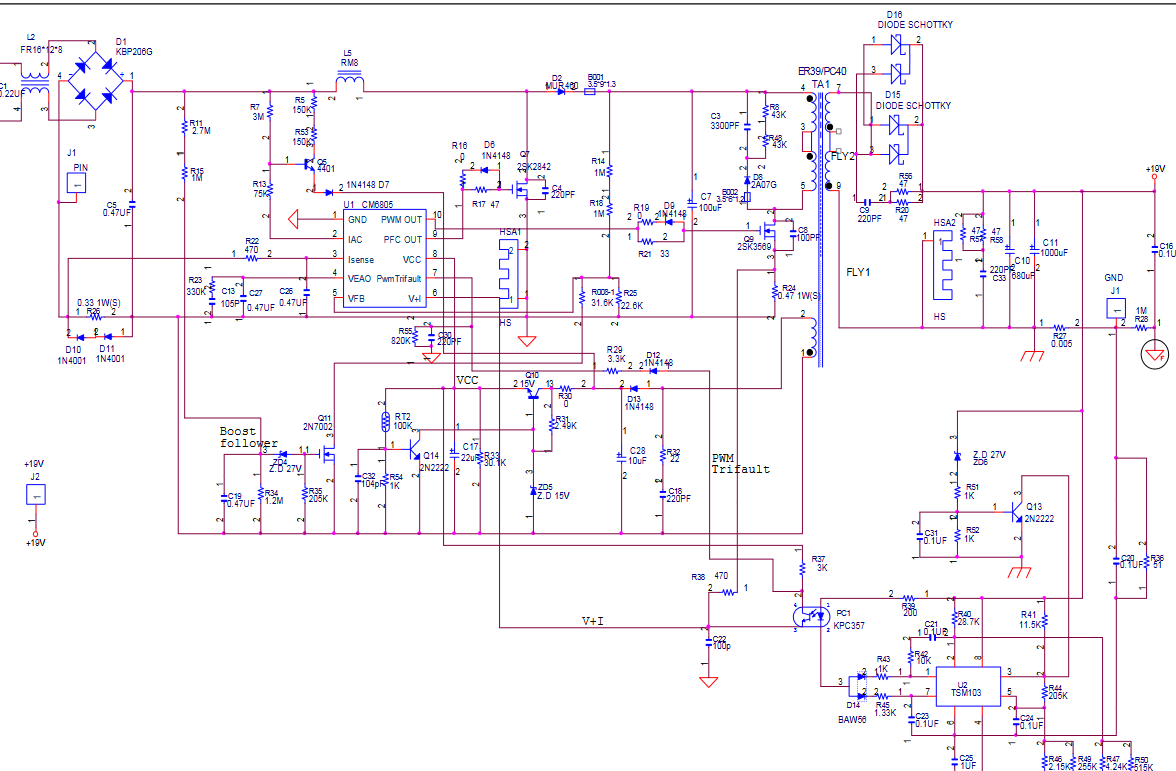
Task: Click the 'VEAO' pin label on U1
Action: point(359,278)
